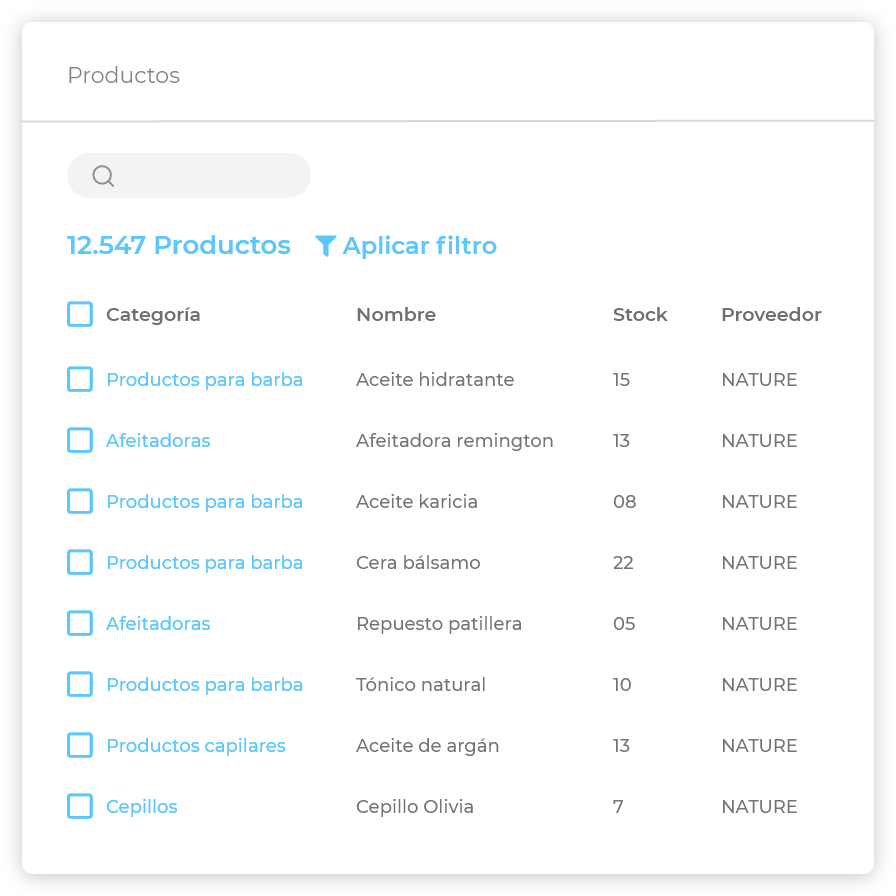Select the Afeitadora remington row checkbox
This screenshot has width=896, height=896.
80,441
